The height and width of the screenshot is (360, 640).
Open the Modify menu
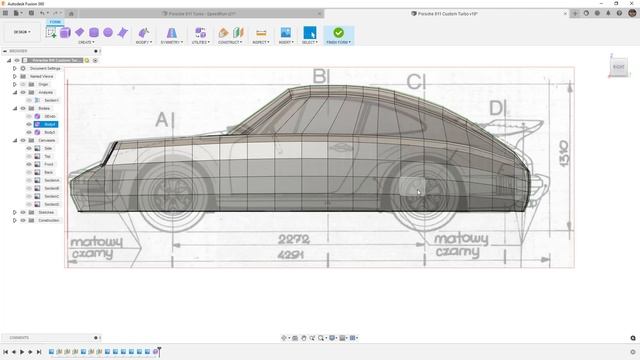[x=144, y=42]
